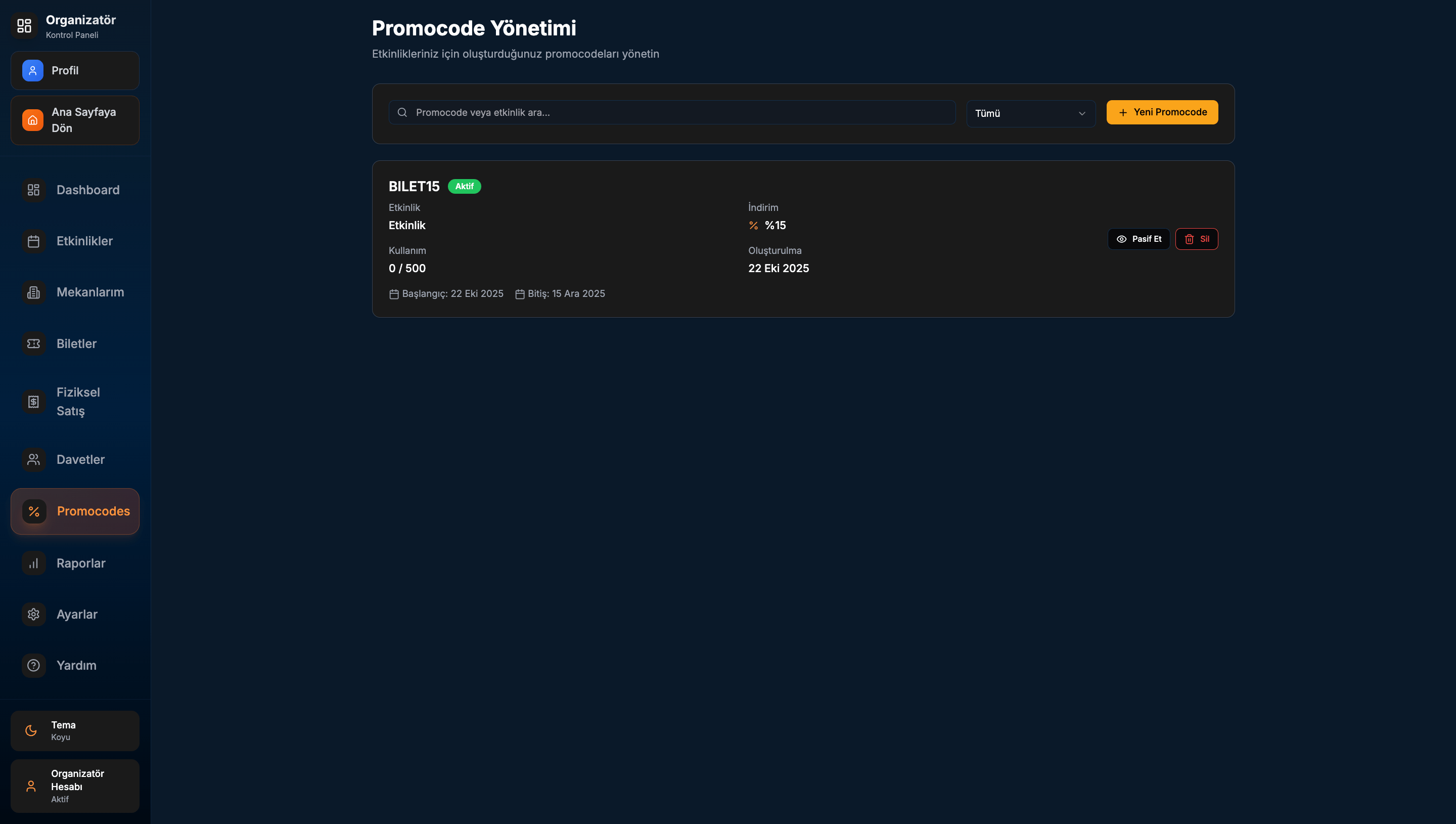Deactivate BILET15 with Pasif Et button
Viewport: 1456px width, 824px height.
click(x=1138, y=239)
